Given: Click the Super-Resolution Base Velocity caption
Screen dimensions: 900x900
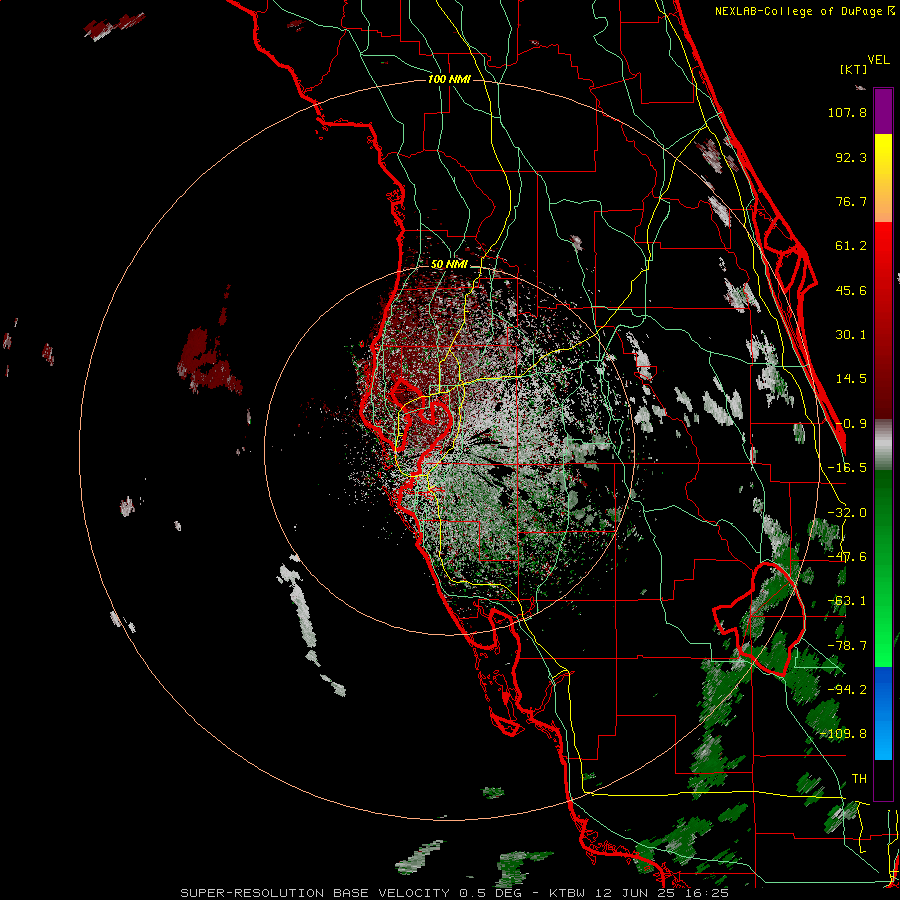Looking at the screenshot, I should click(x=455, y=893).
